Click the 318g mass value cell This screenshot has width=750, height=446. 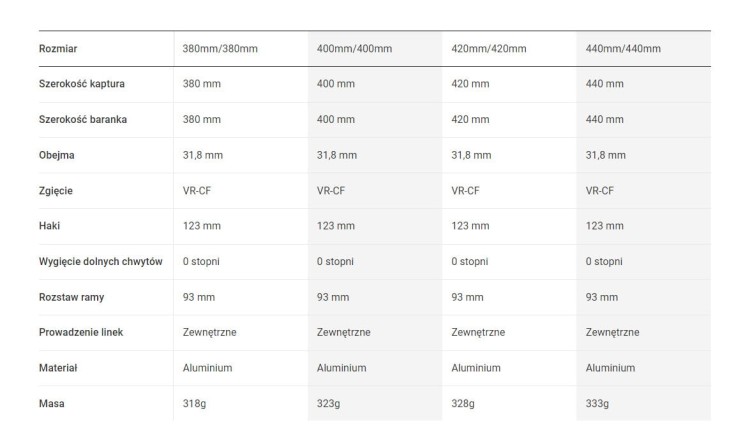point(197,403)
